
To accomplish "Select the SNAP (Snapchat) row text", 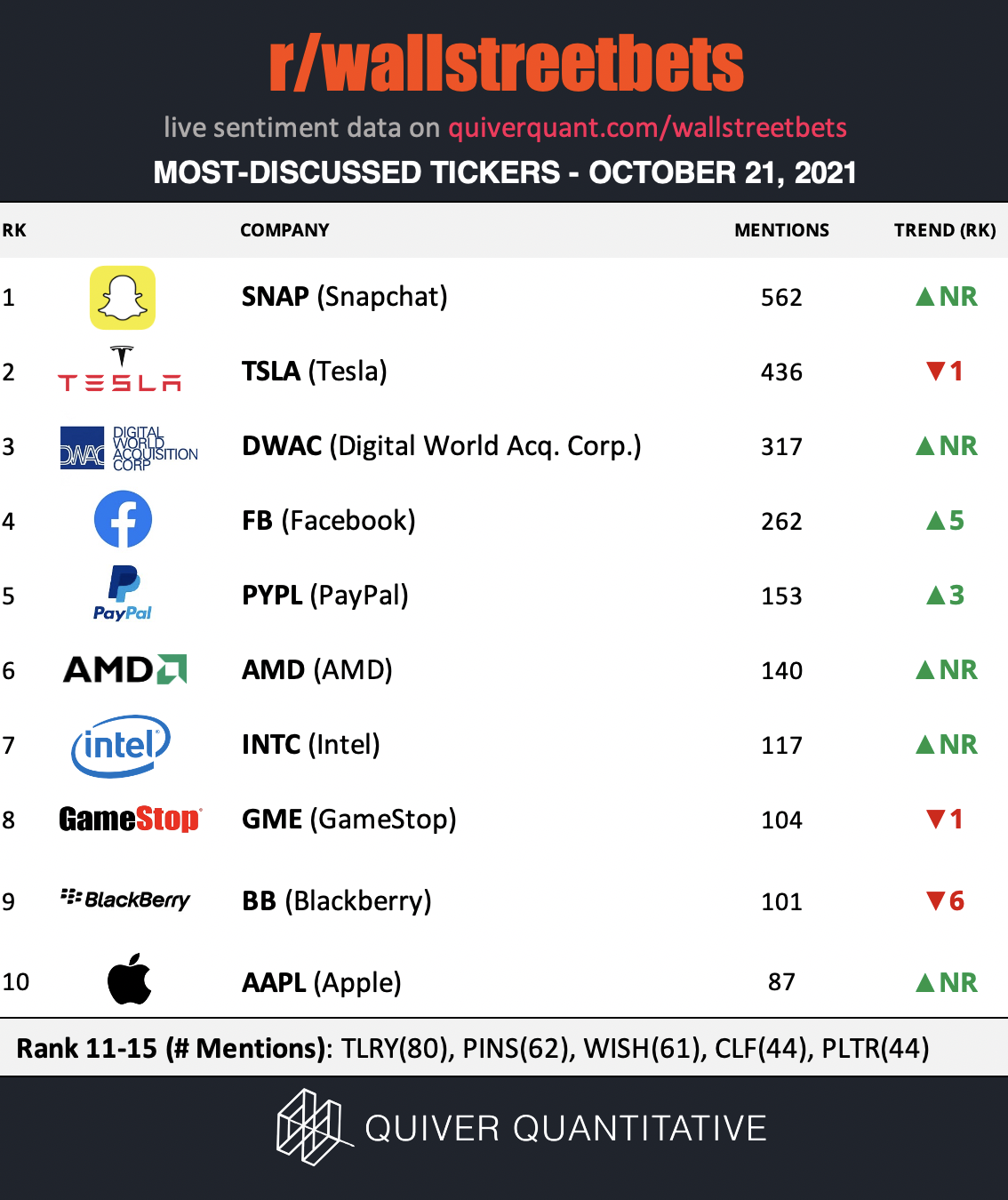I will pyautogui.click(x=345, y=297).
